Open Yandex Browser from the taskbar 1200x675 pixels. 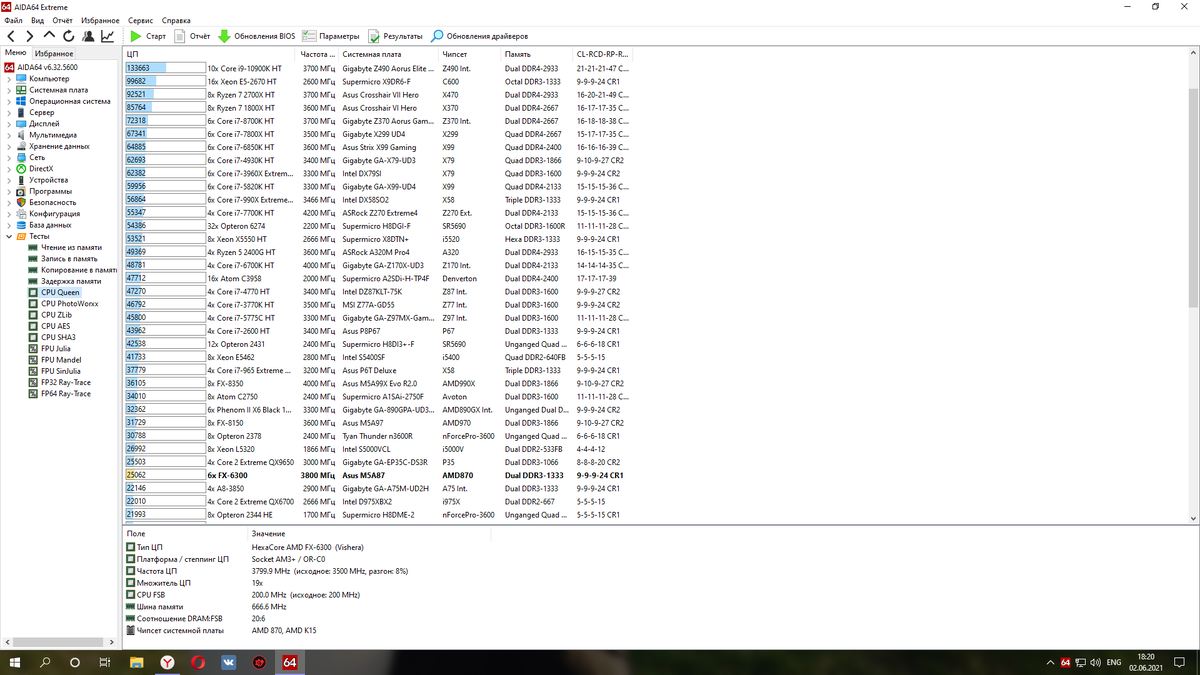click(x=168, y=662)
